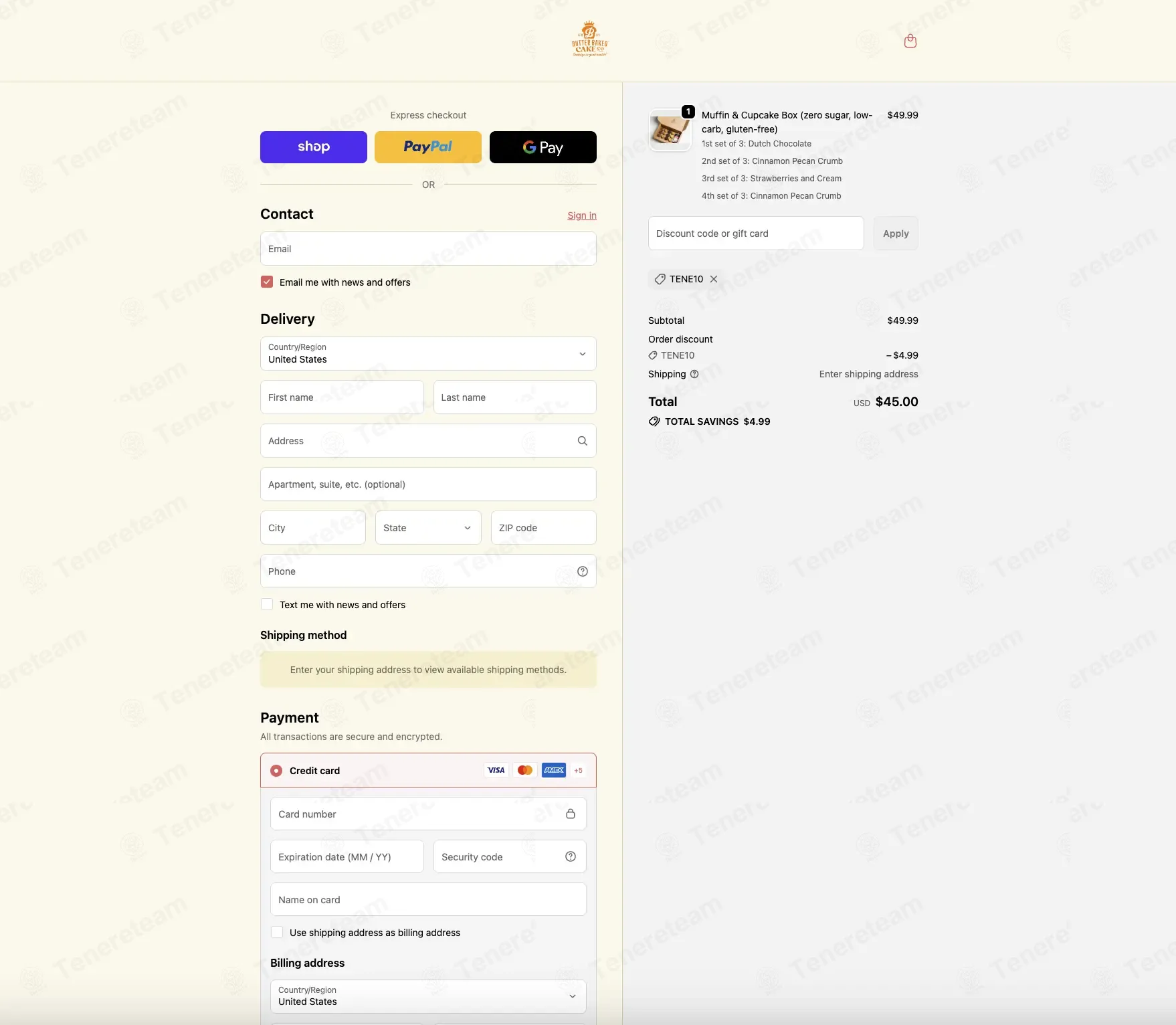Open the Muffin & Cupcake Box thumbnail
This screenshot has height=1025, width=1176.
coord(670,130)
